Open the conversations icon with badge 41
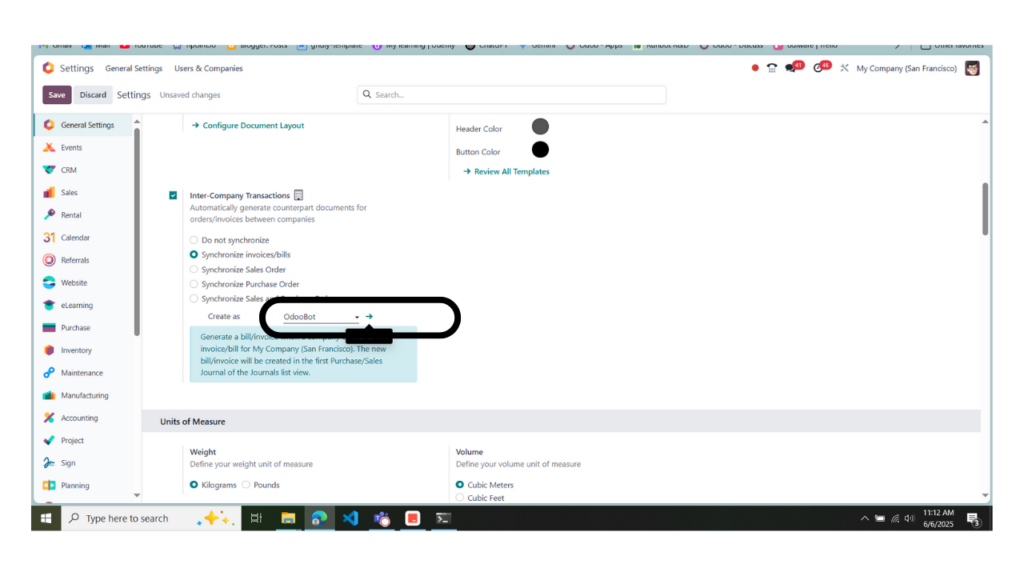Screen dimensions: 1024x576 [793, 67]
